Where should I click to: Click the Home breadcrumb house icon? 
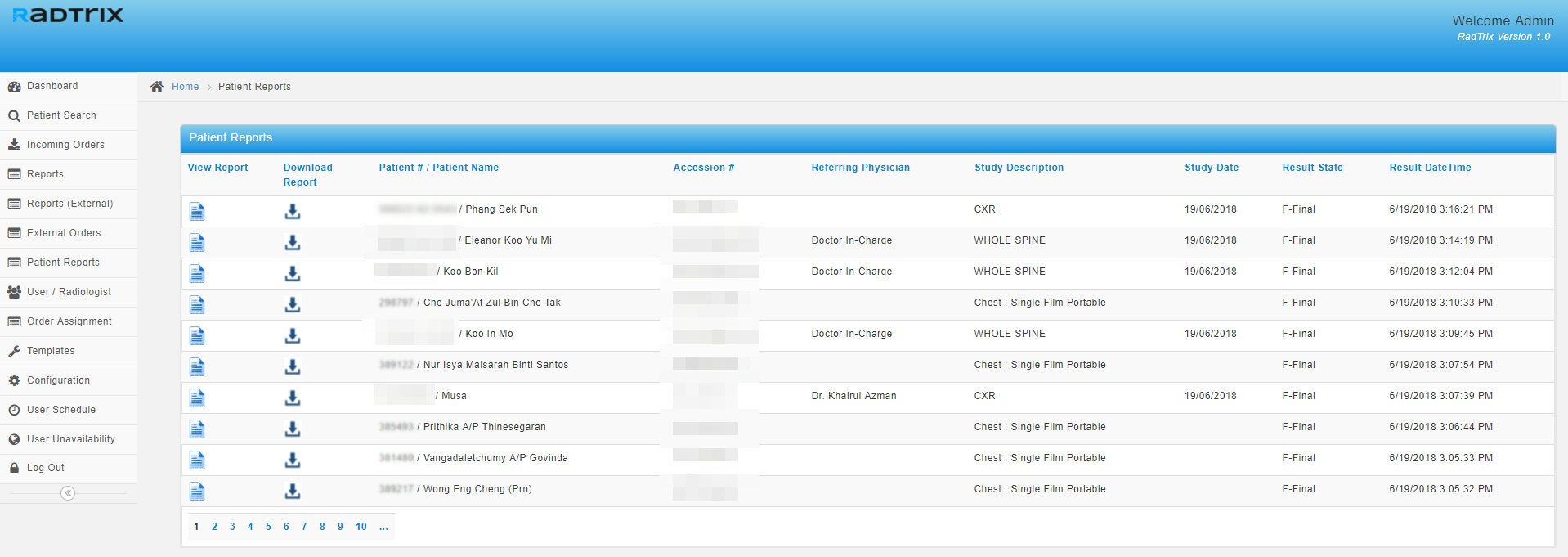click(157, 87)
